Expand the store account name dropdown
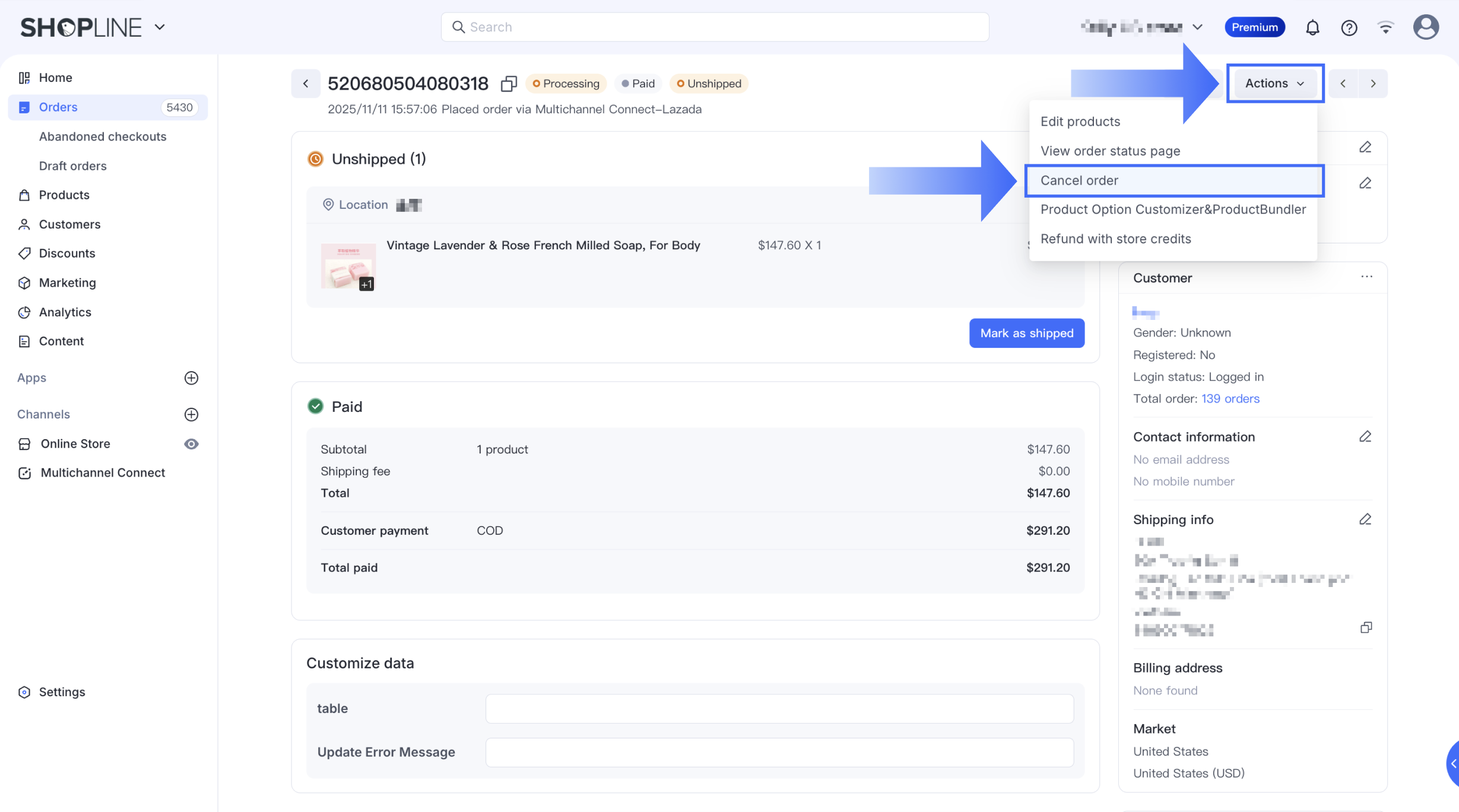Image resolution: width=1459 pixels, height=812 pixels. pyautogui.click(x=1197, y=27)
